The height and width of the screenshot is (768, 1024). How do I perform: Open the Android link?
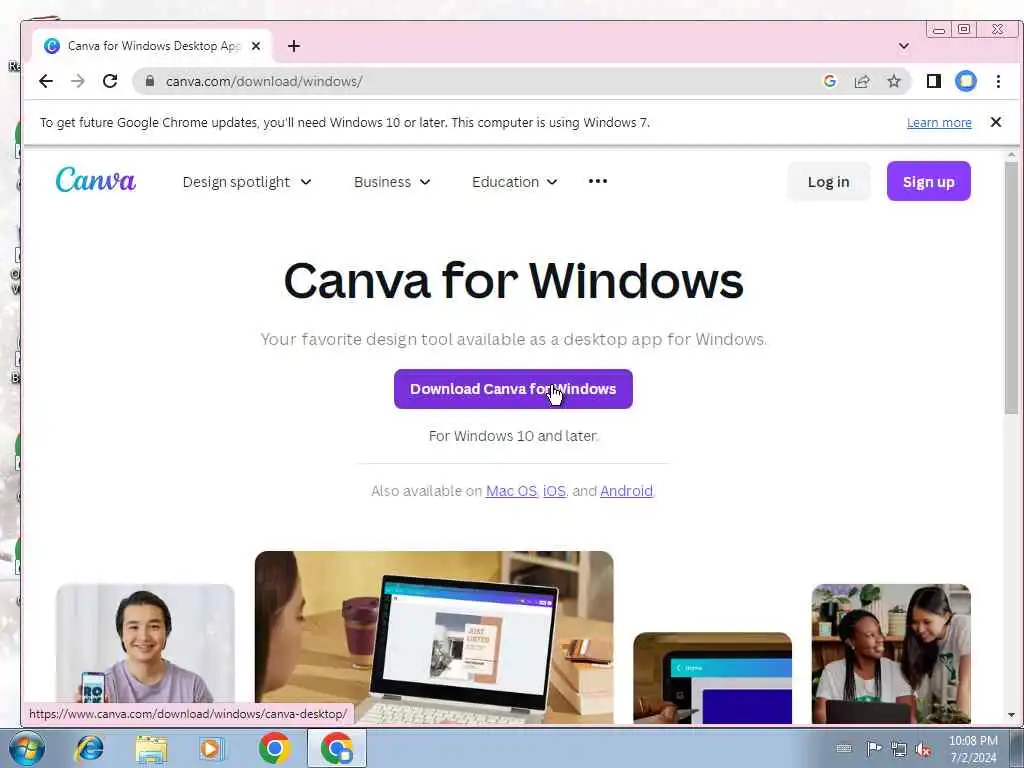(626, 491)
